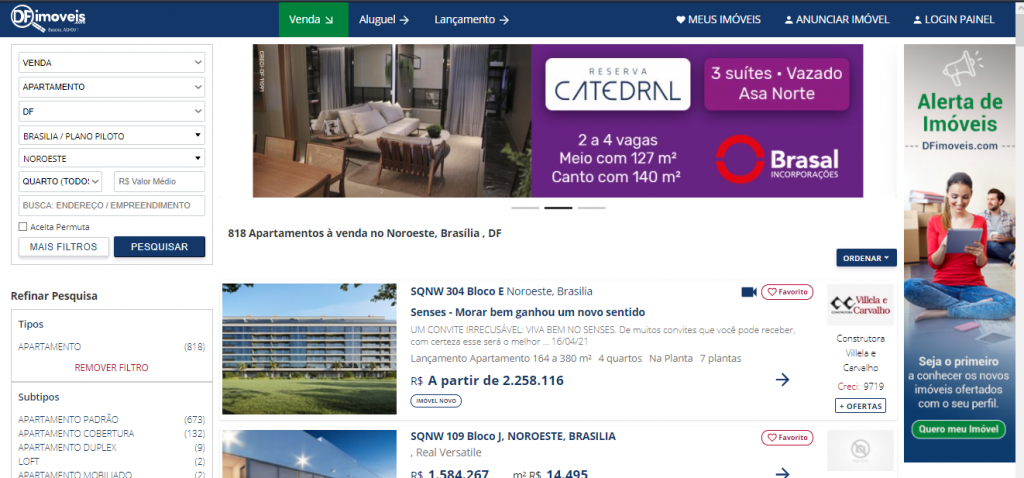Select the last carousel slide indicator
This screenshot has width=1024, height=478.
pyautogui.click(x=592, y=208)
